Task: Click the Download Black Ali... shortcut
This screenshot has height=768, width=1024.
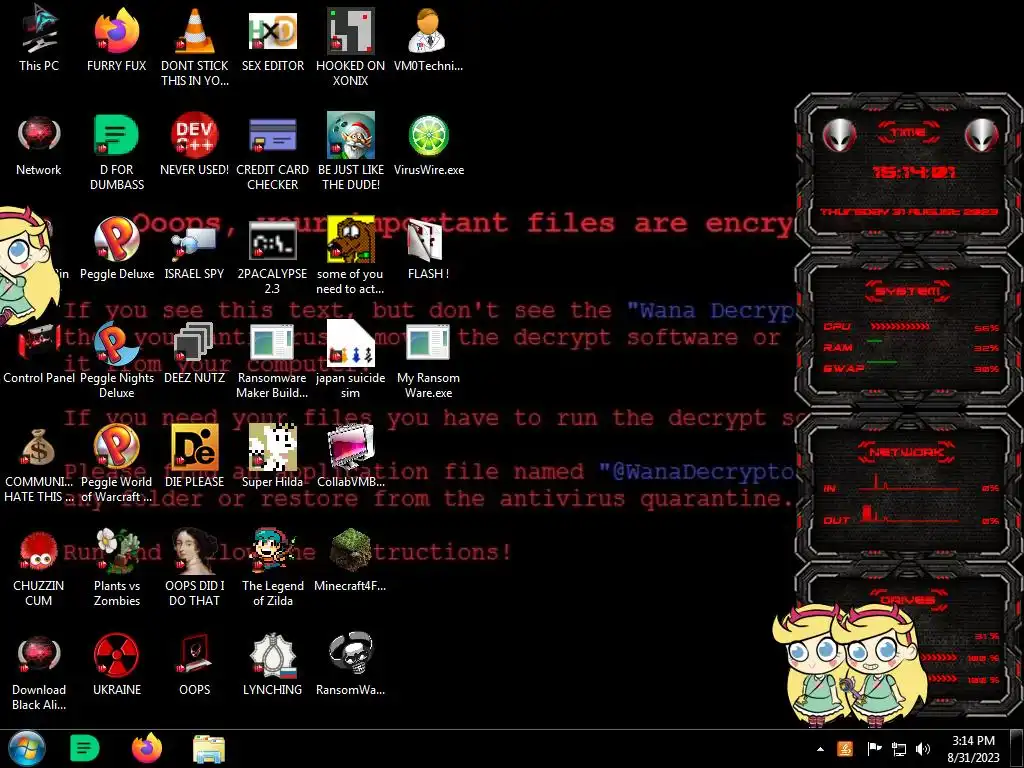Action: pyautogui.click(x=39, y=671)
